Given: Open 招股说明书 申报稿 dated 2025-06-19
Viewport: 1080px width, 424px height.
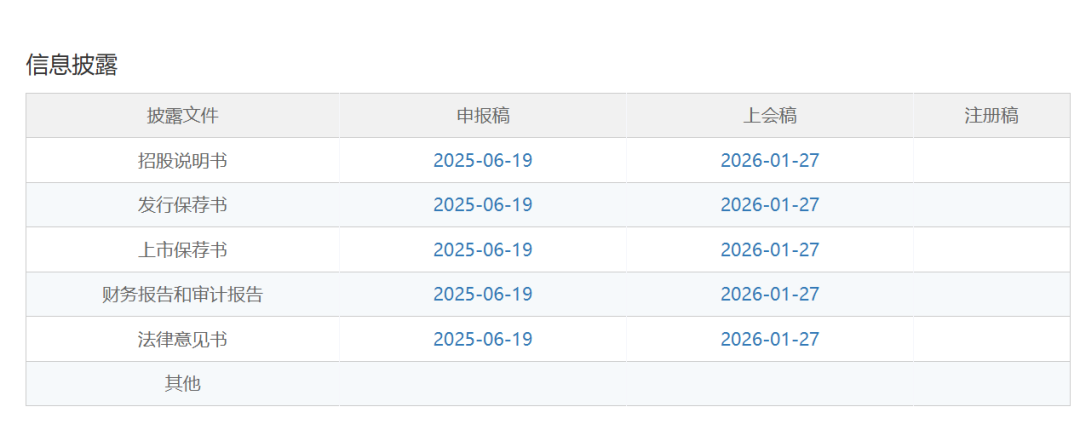Looking at the screenshot, I should coord(483,160).
